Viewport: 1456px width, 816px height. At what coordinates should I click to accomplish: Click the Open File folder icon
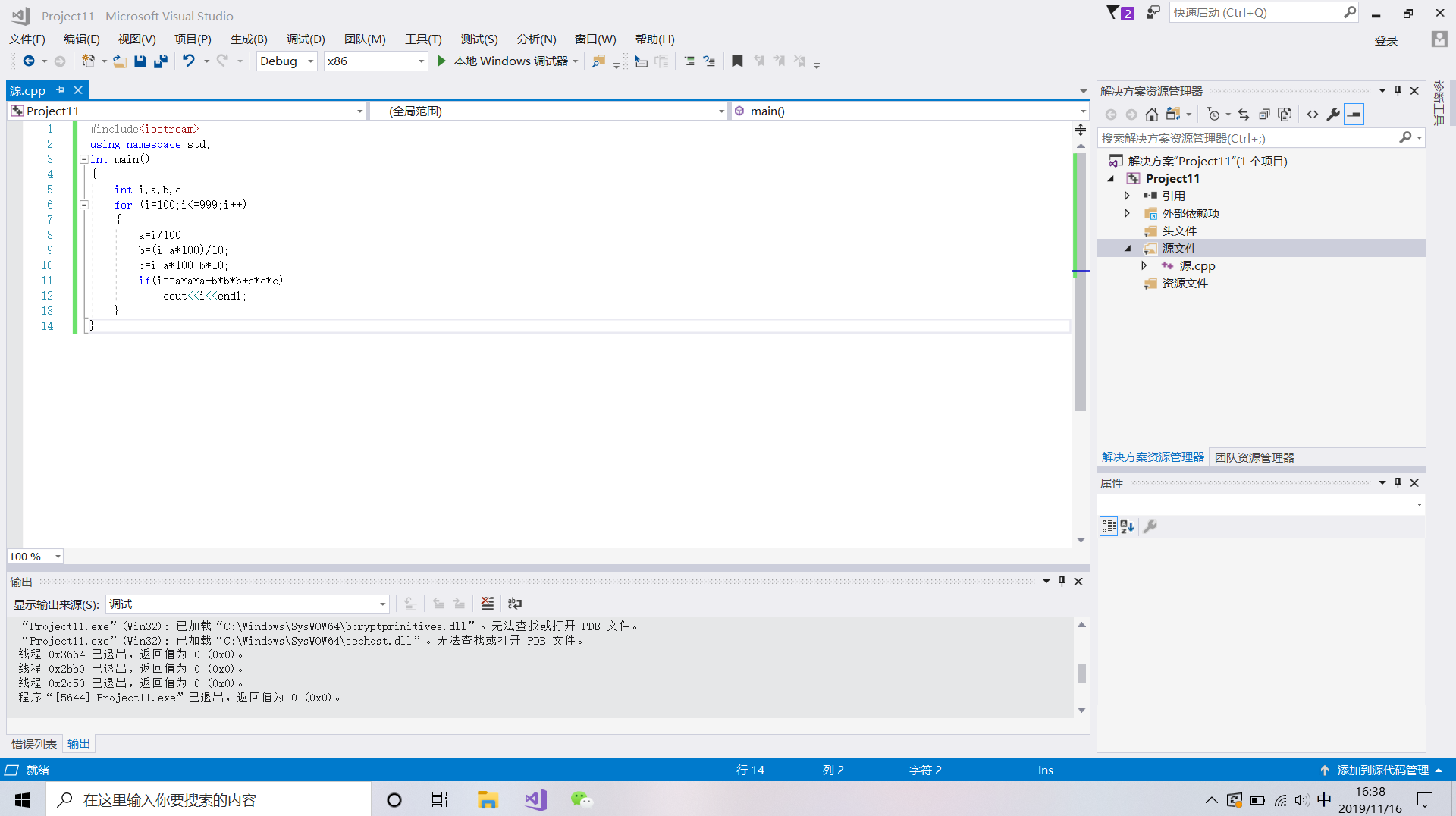(x=120, y=61)
